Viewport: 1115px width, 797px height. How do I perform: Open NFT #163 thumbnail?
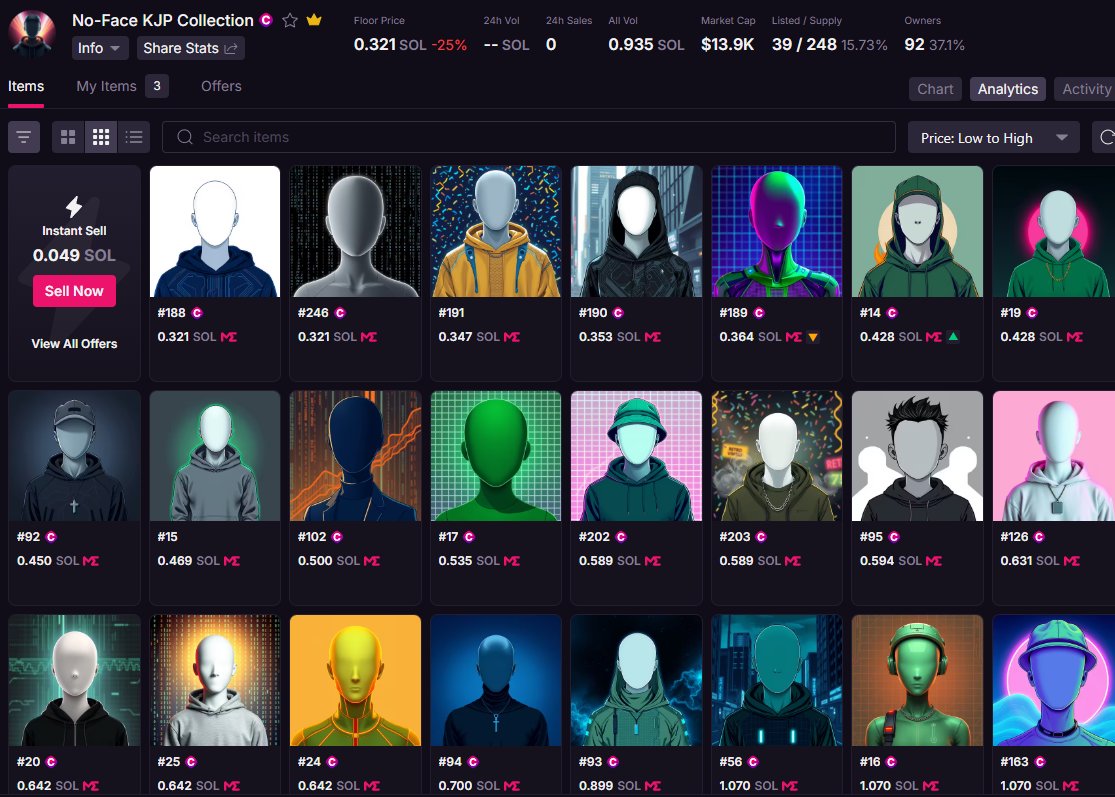(1054, 680)
